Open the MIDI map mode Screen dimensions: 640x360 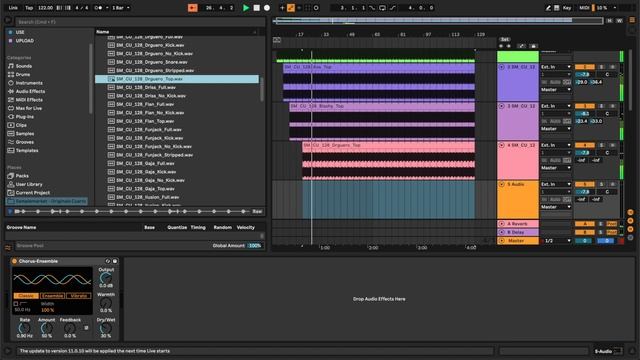pos(584,8)
